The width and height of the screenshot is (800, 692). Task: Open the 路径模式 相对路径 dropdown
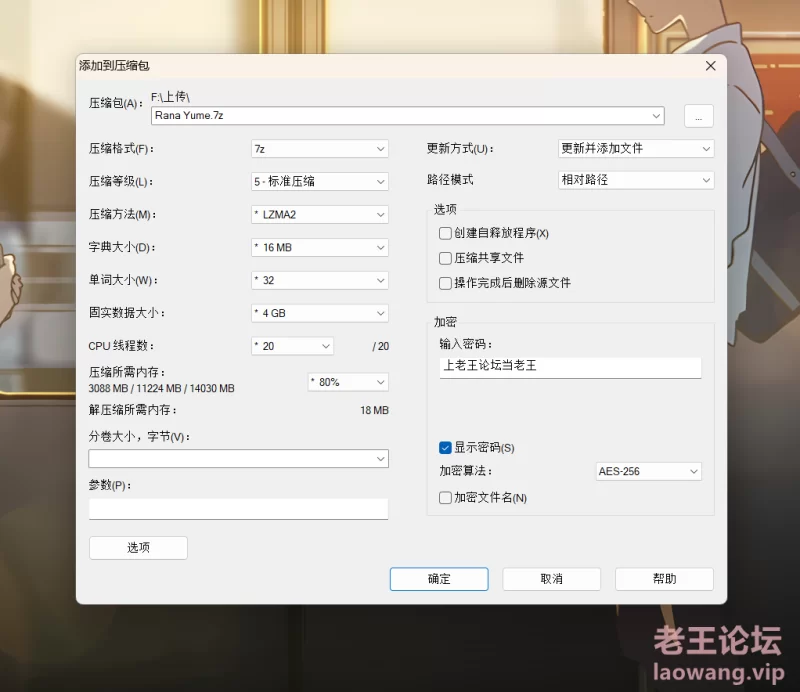pyautogui.click(x=636, y=180)
